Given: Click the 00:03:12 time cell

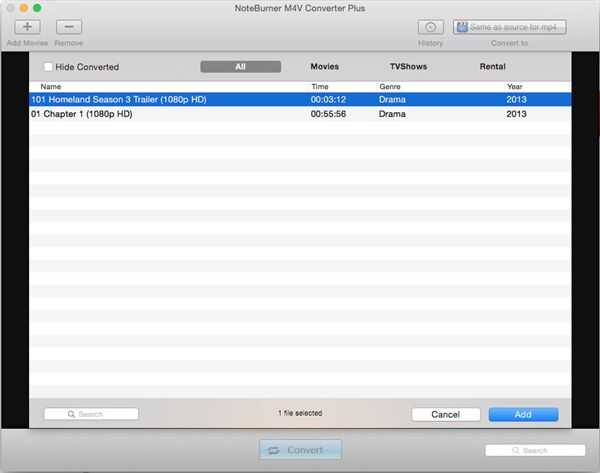Looking at the screenshot, I should pos(328,99).
